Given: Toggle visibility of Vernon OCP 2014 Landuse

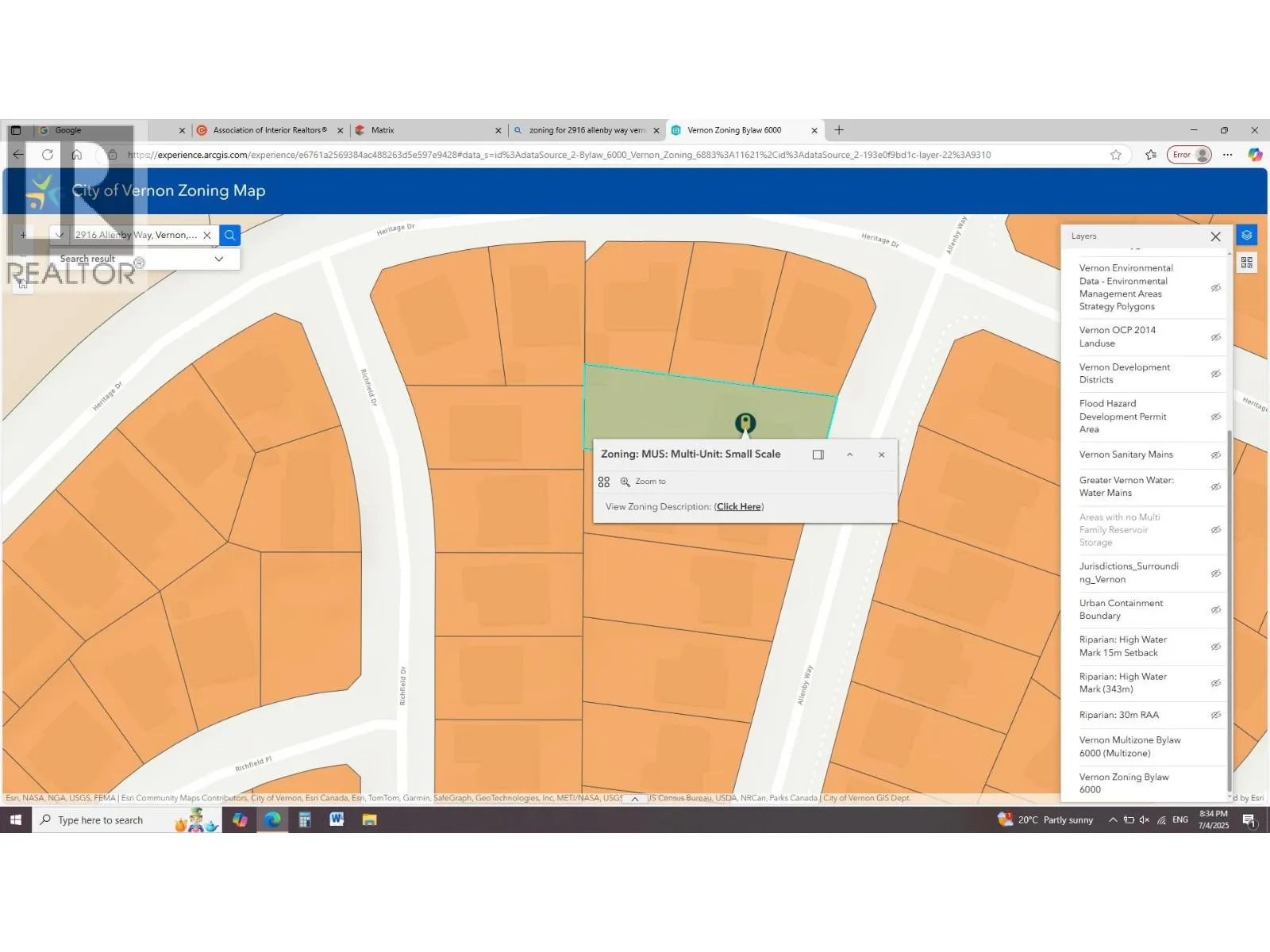Looking at the screenshot, I should click(1215, 337).
